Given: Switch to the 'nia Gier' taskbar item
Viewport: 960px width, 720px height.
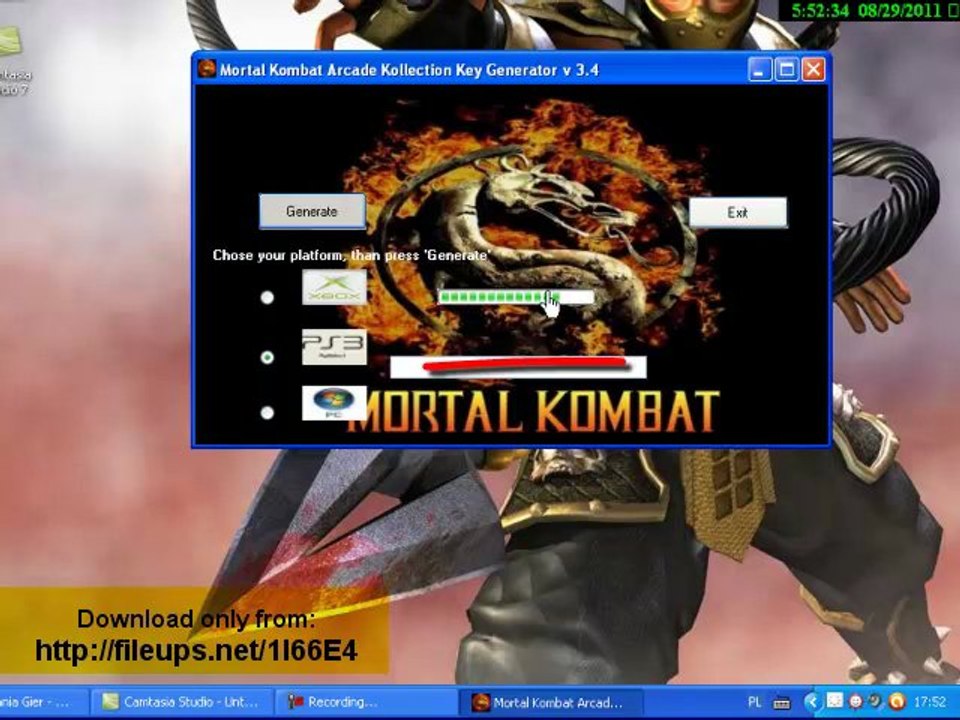Looking at the screenshot, I should tap(43, 702).
